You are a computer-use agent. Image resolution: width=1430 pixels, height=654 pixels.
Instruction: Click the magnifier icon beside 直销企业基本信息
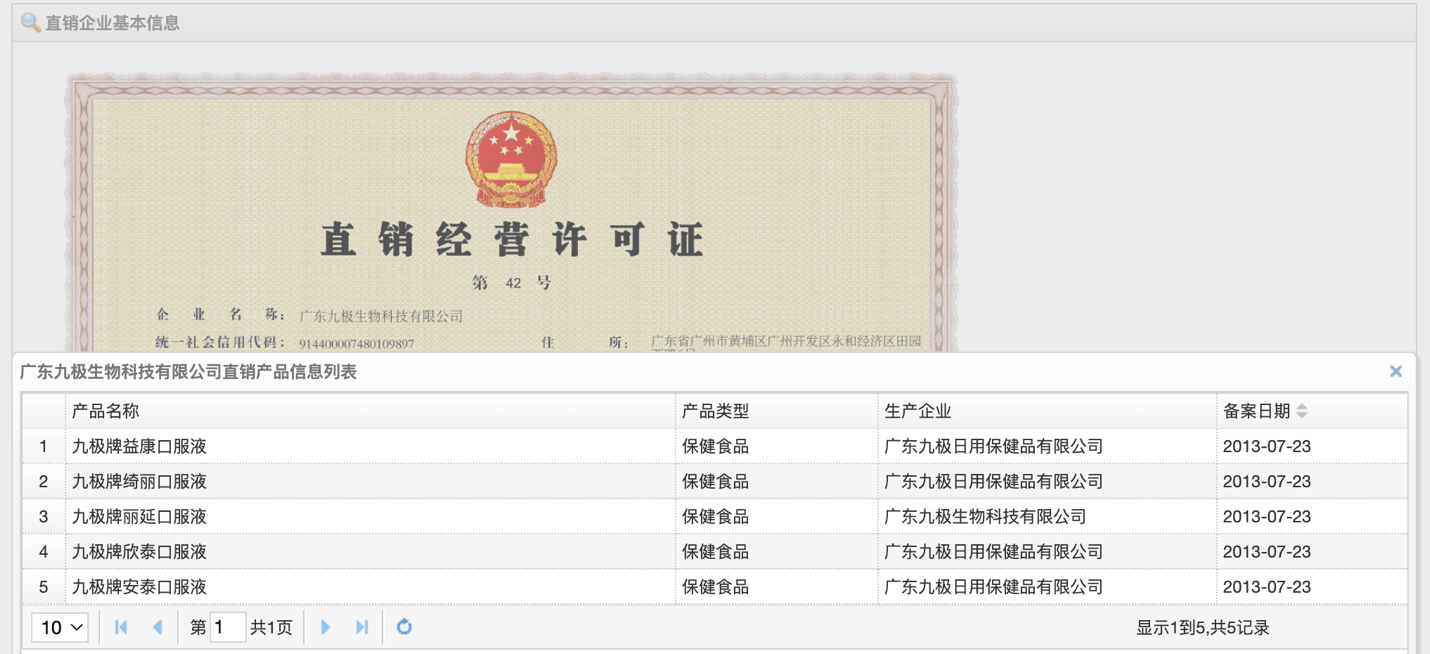pyautogui.click(x=30, y=22)
